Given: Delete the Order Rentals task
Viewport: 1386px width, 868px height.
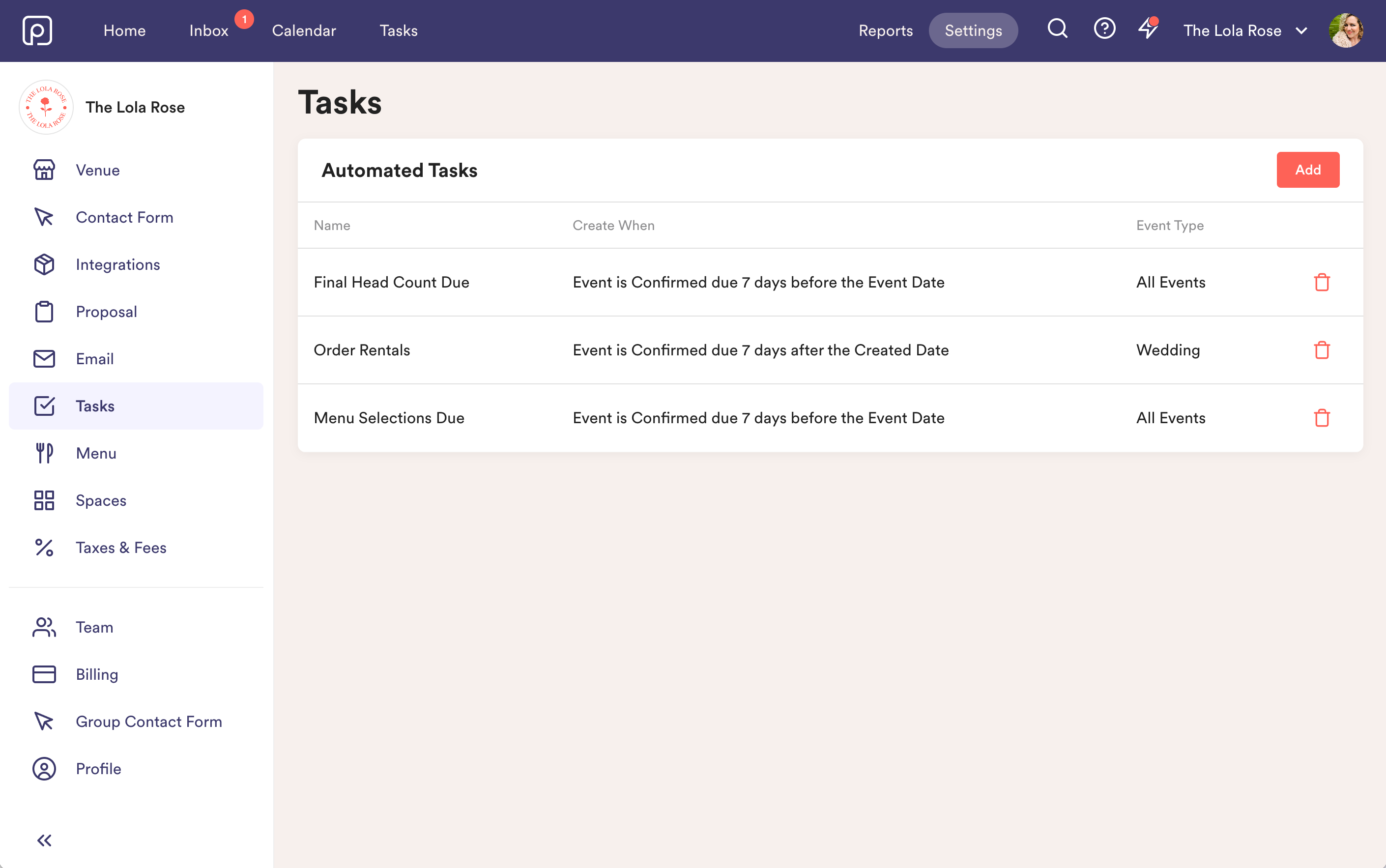Looking at the screenshot, I should (1322, 350).
